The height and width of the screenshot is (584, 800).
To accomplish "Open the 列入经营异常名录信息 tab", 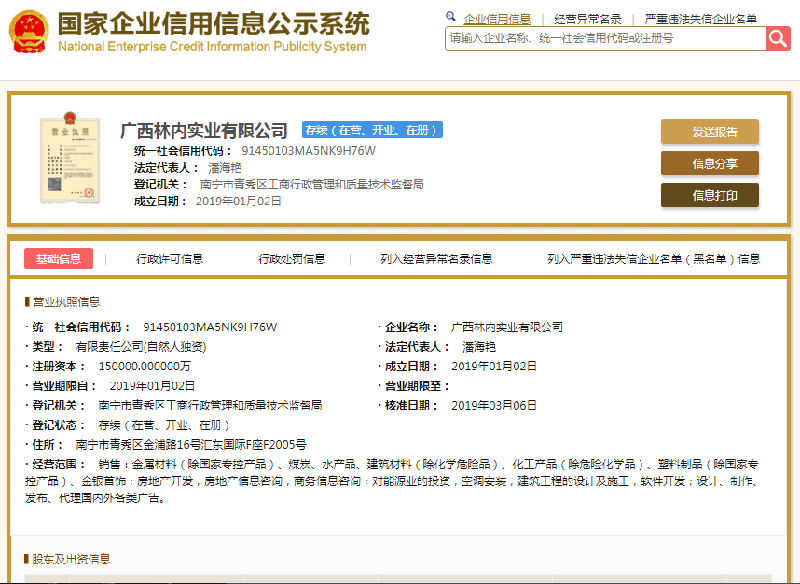I will tap(436, 259).
